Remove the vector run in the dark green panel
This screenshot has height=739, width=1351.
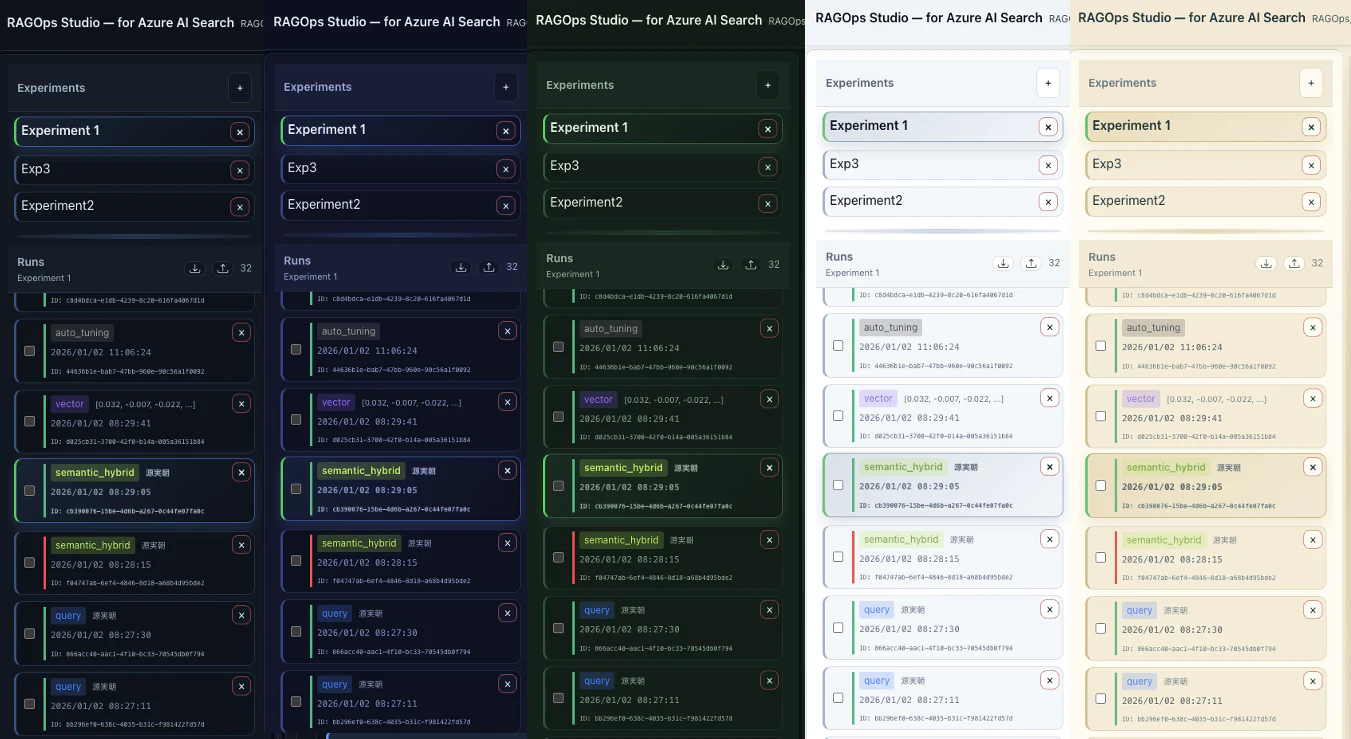point(769,399)
